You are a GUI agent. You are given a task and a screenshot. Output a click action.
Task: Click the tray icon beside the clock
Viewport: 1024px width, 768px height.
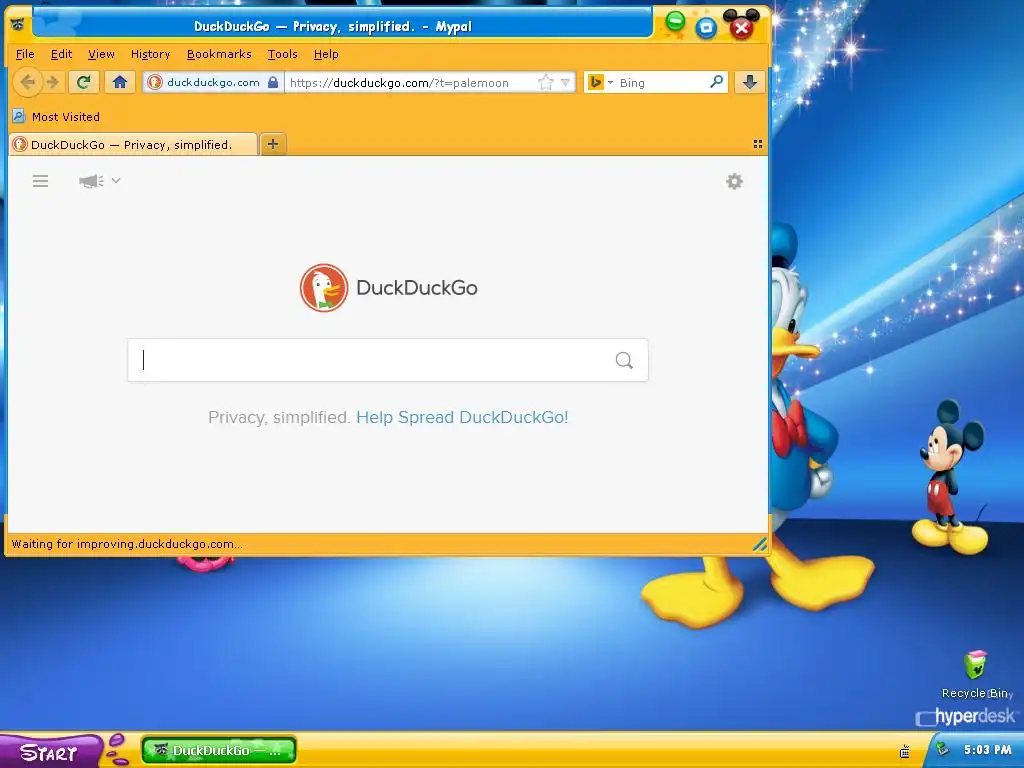click(x=942, y=750)
